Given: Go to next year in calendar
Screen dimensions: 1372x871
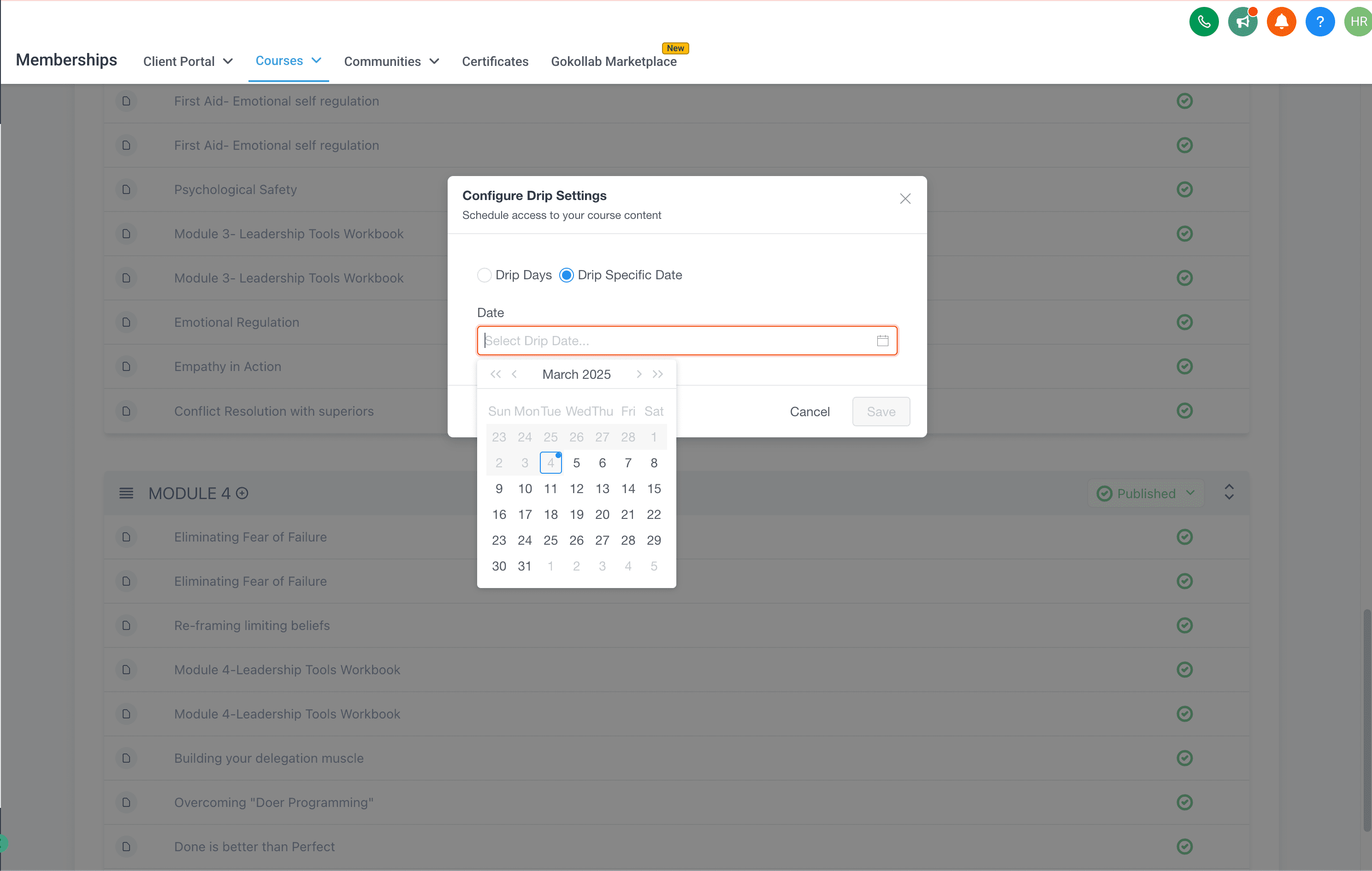Looking at the screenshot, I should tap(657, 374).
